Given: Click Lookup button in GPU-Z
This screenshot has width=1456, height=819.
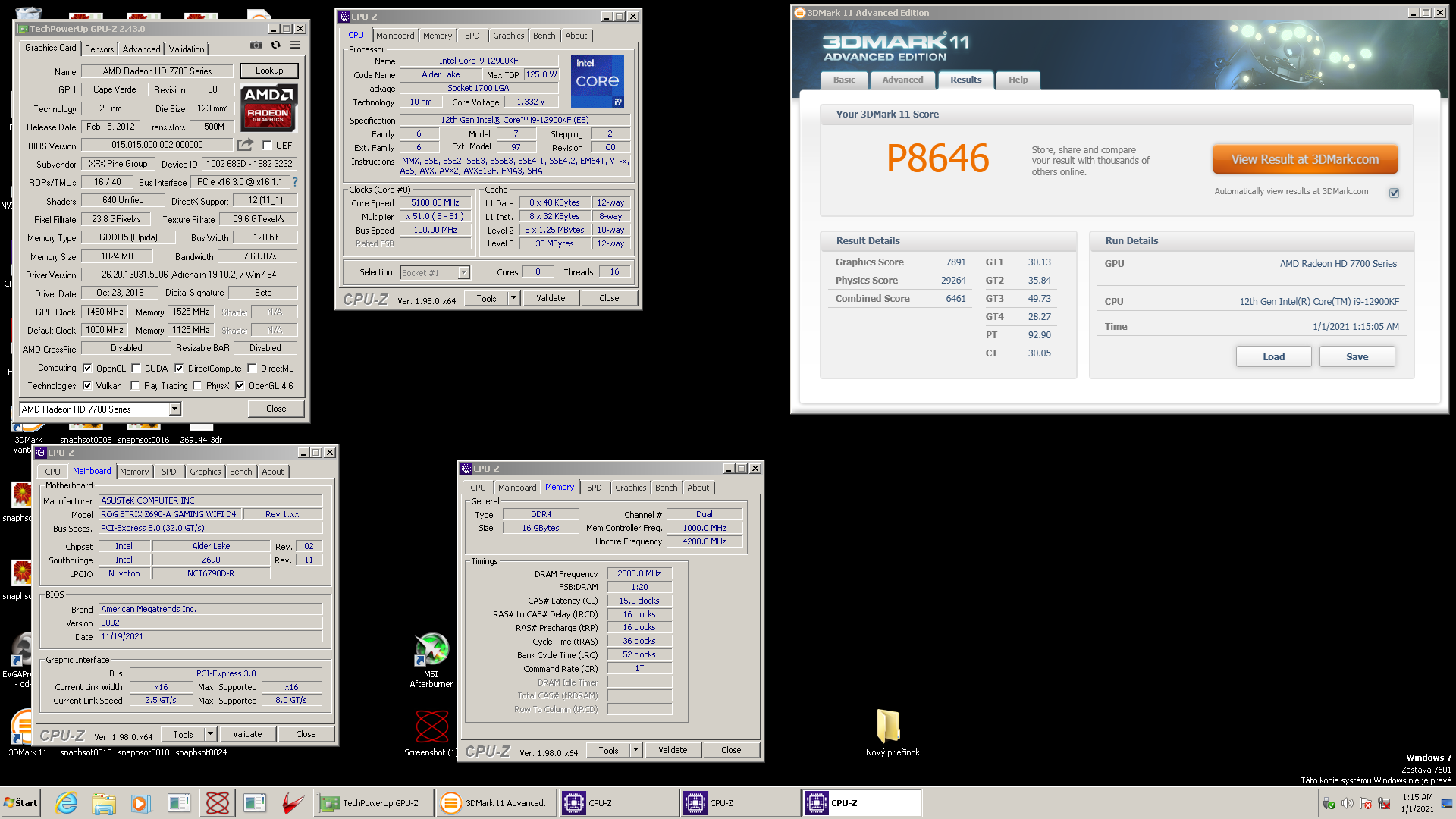Looking at the screenshot, I should coord(269,71).
